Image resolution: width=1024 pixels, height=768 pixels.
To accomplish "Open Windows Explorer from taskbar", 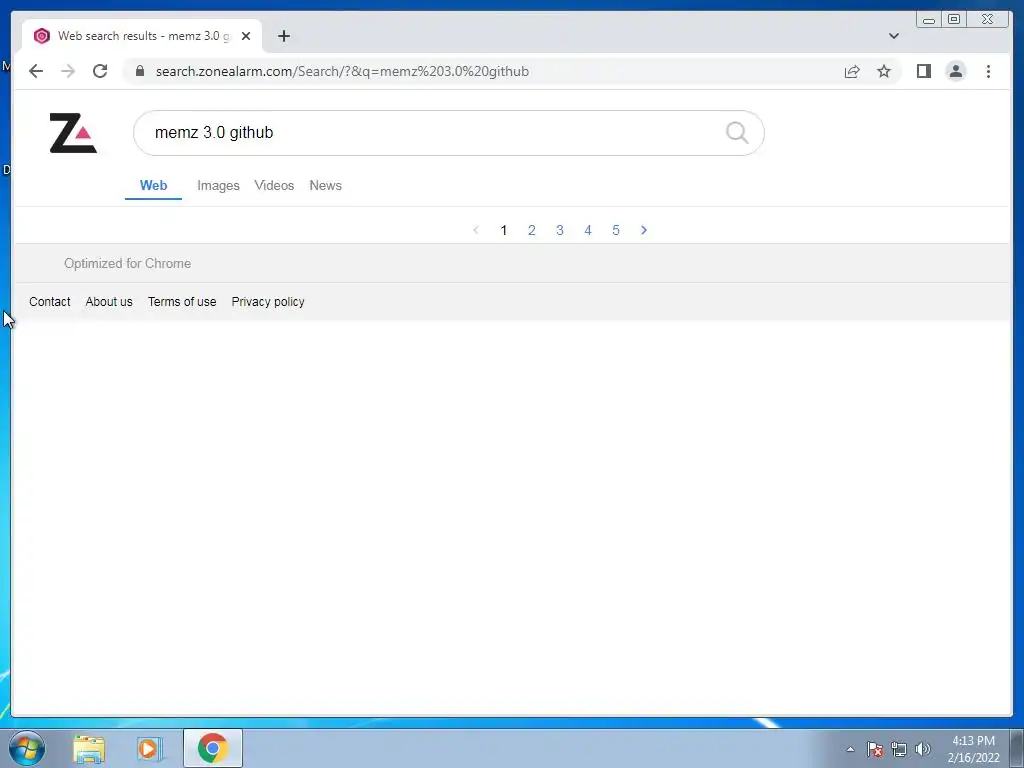I will point(89,748).
